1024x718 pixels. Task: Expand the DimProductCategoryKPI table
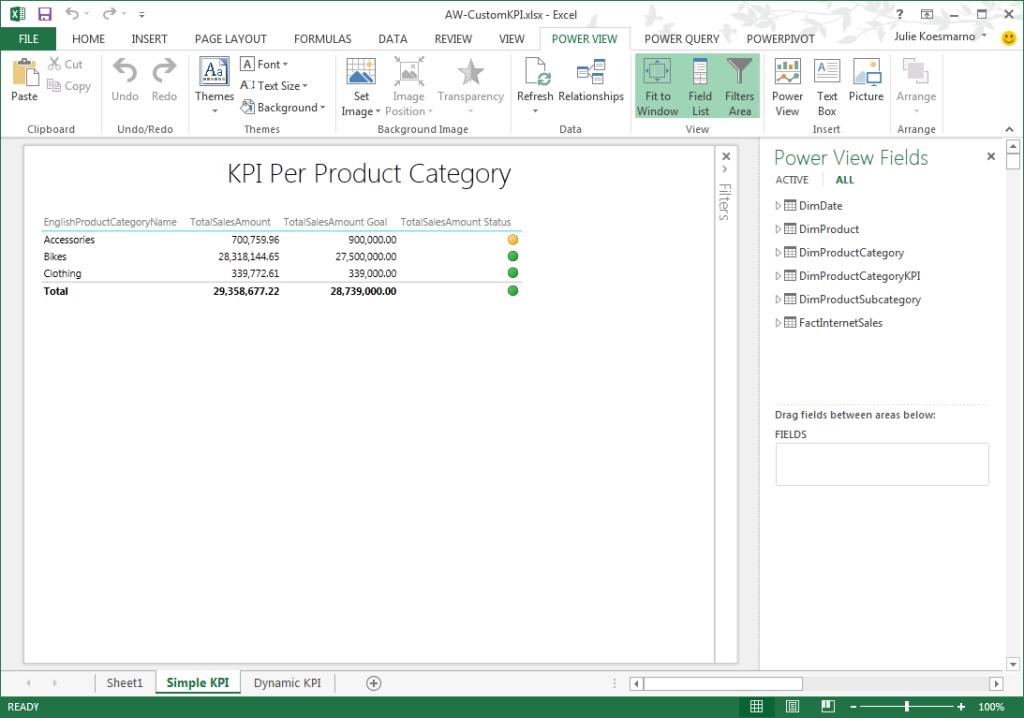[x=778, y=276]
